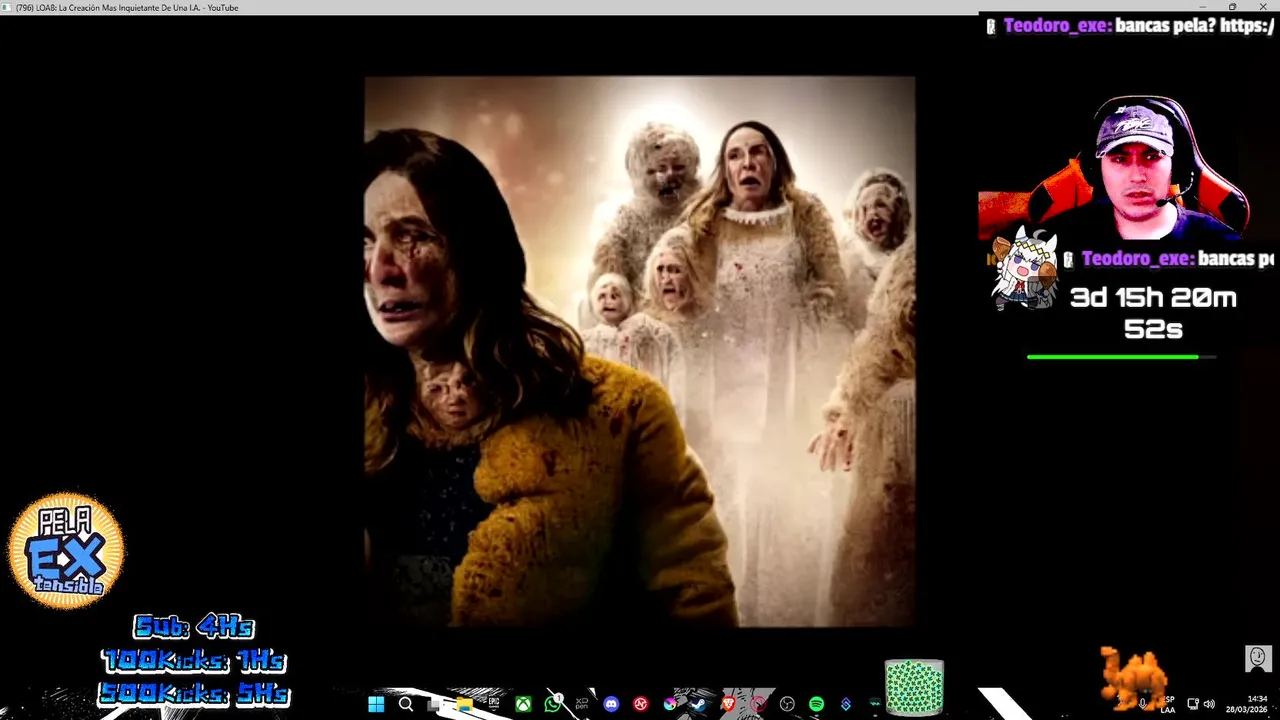The image size is (1280, 720).
Task: Click the green jar overlay widget
Action: pyautogui.click(x=914, y=687)
